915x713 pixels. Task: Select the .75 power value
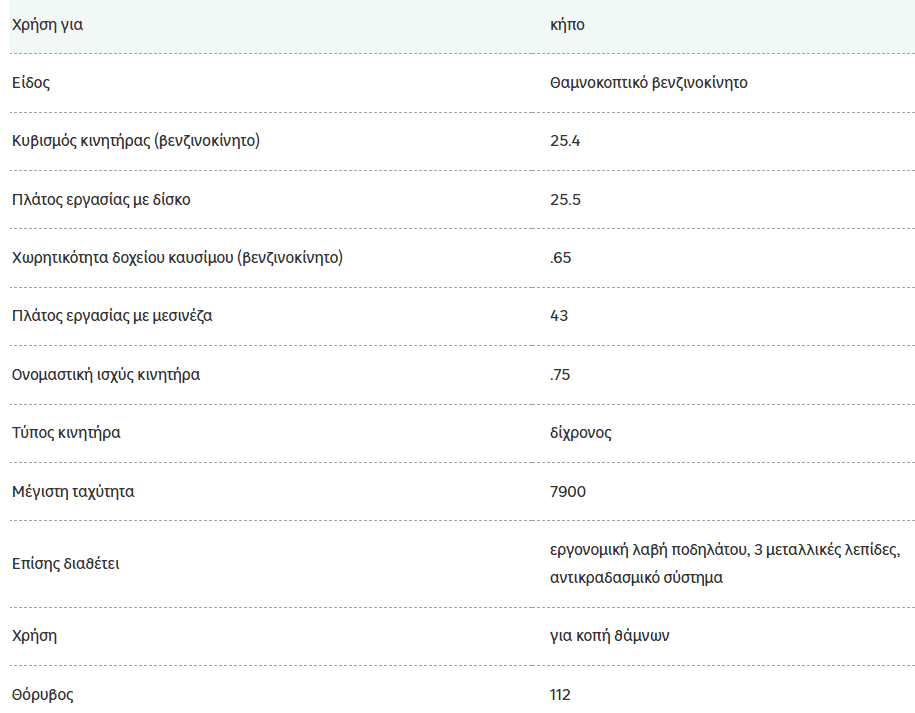(x=560, y=375)
